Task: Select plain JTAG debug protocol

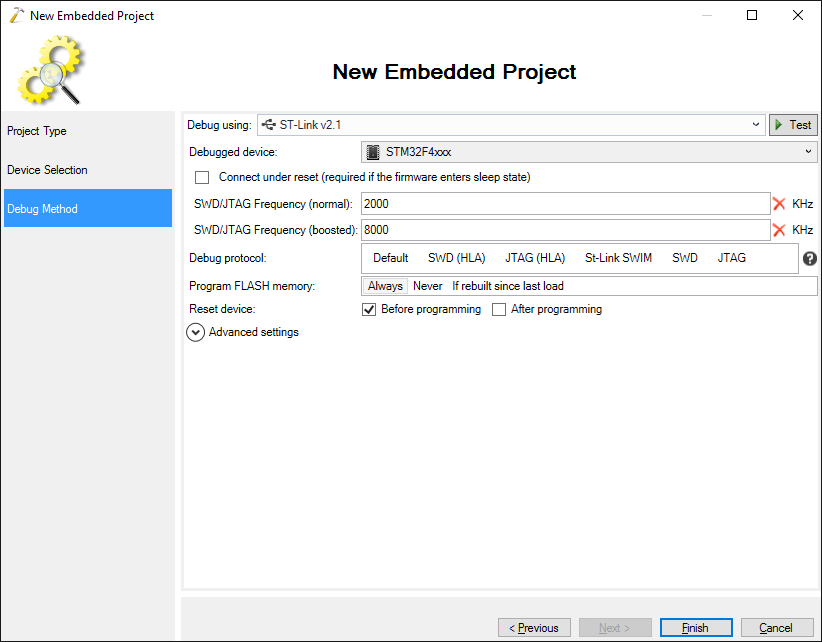Action: pos(731,258)
